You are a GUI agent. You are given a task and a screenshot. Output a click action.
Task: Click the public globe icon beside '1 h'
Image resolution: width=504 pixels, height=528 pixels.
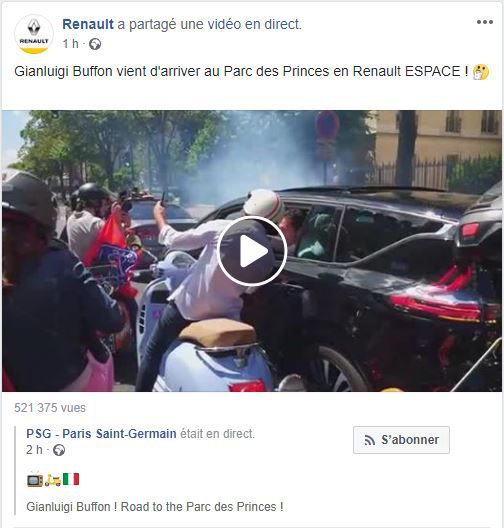coord(95,44)
